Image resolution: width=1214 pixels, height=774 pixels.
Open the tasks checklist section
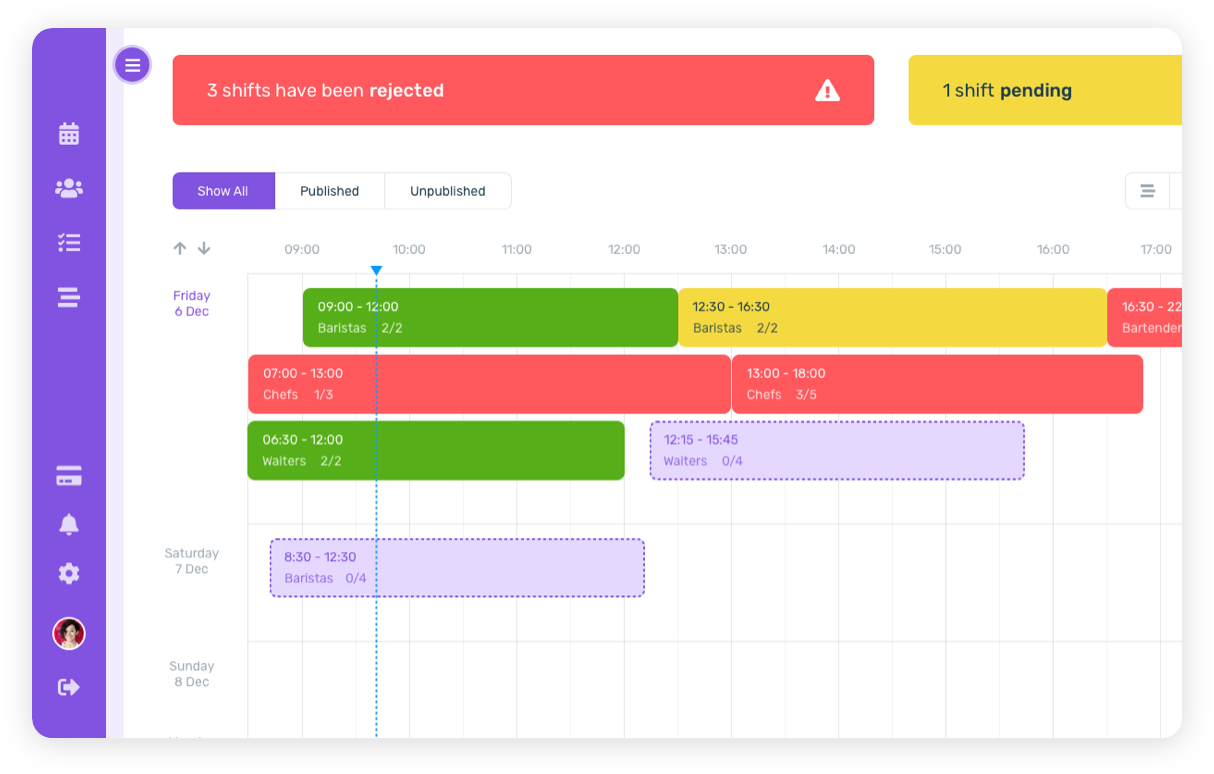(68, 242)
